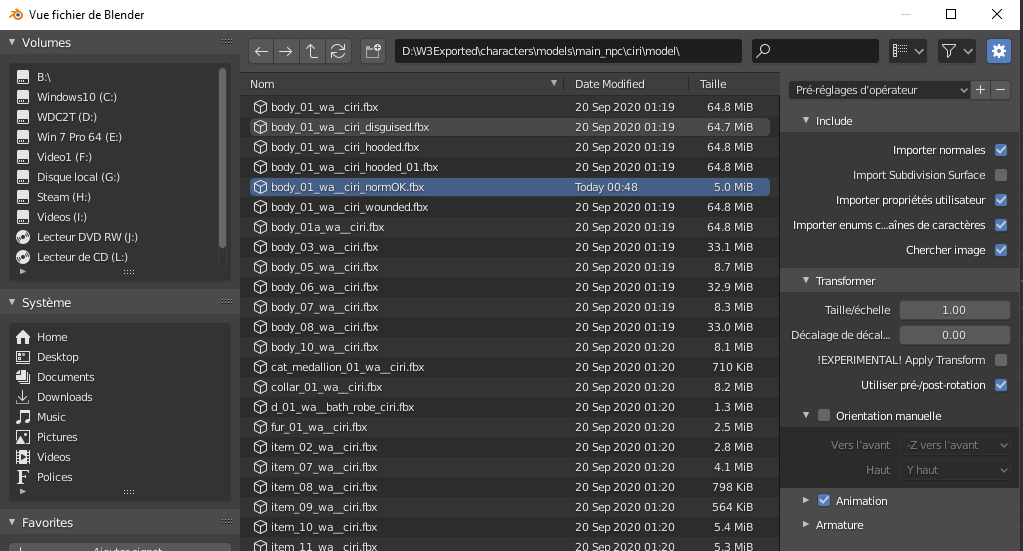Image resolution: width=1023 pixels, height=551 pixels.
Task: Open Pré-réglages d'opérateur dropdown
Action: [879, 90]
